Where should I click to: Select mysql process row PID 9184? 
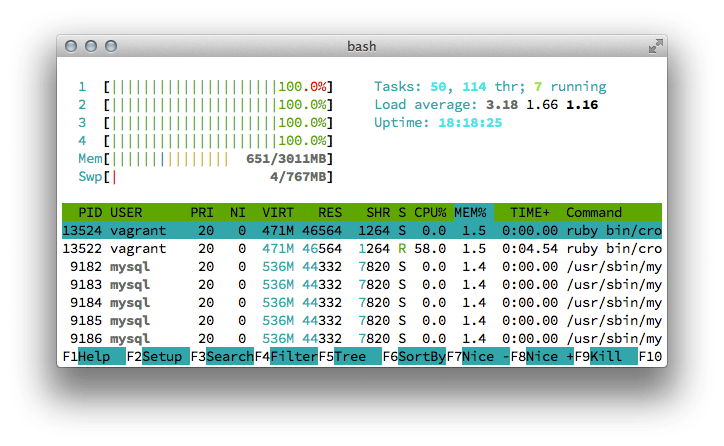tap(362, 302)
